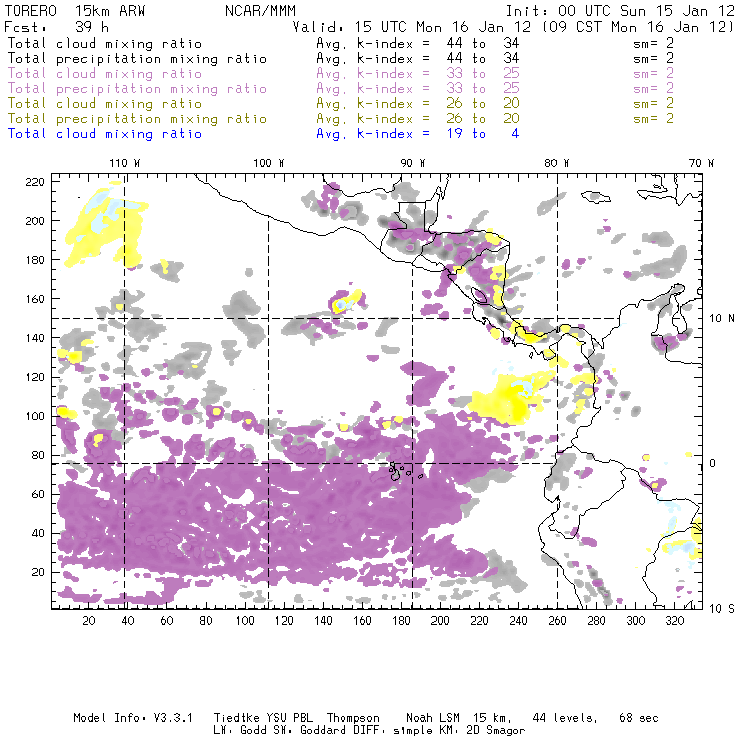Click the '280' bottom axis tick label
This screenshot has width=740, height=740.
(597, 621)
